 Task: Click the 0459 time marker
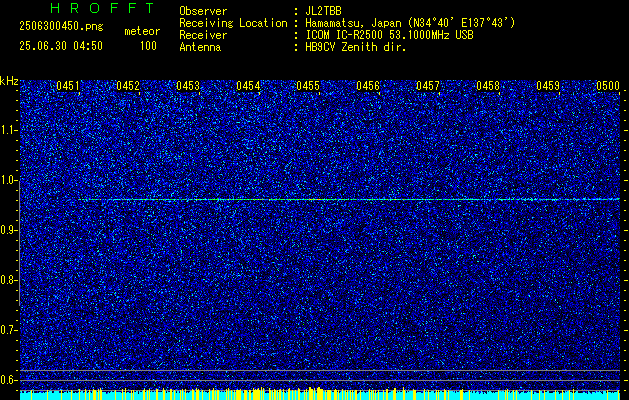click(x=548, y=85)
